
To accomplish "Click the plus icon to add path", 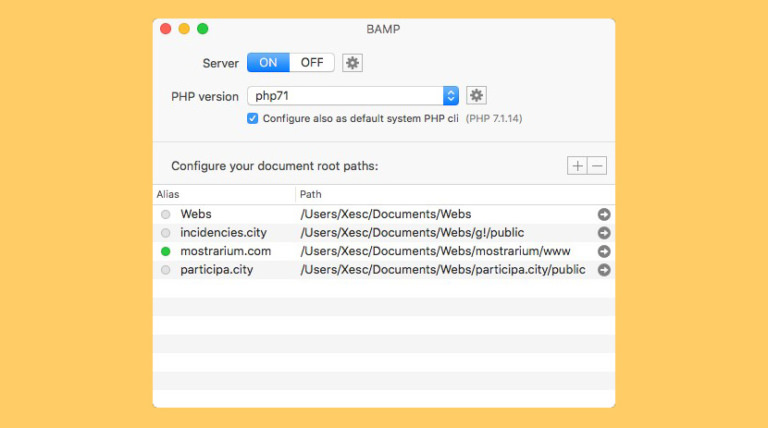I will coord(577,166).
